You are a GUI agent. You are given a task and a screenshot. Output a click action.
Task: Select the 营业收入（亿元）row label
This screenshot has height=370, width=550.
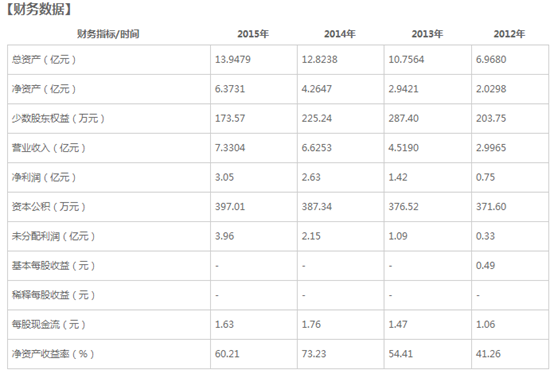click(x=49, y=148)
